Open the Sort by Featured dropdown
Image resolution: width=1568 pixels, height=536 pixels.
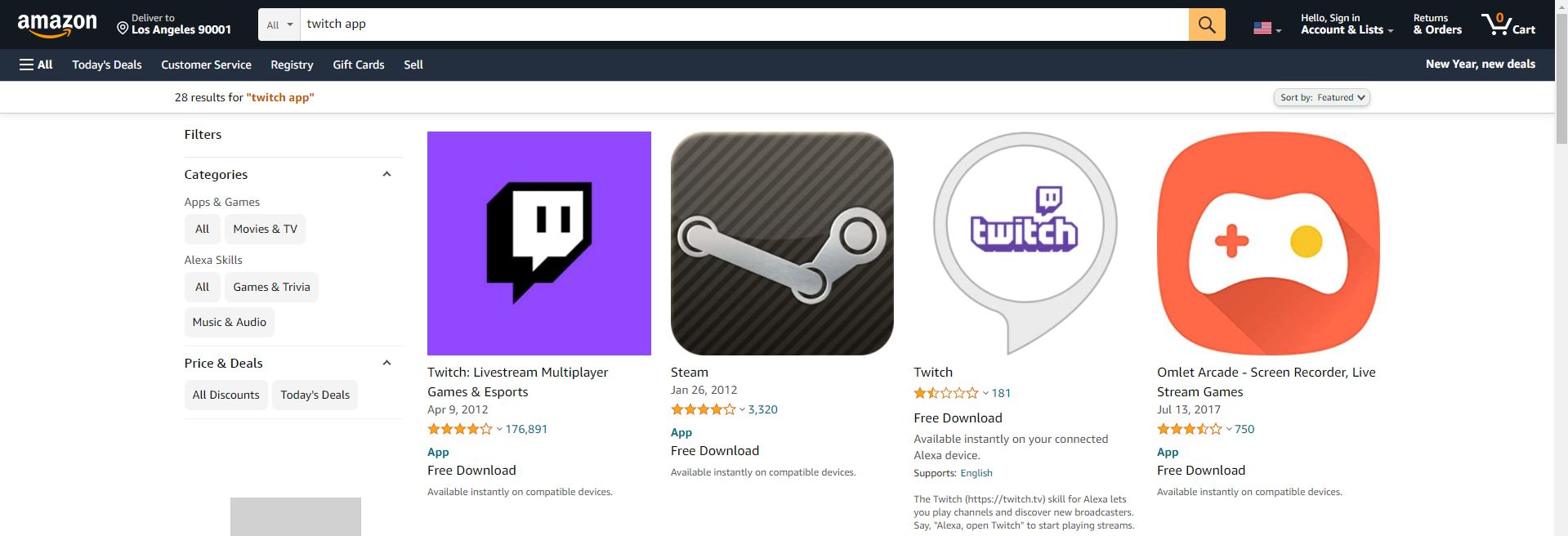(x=1322, y=97)
